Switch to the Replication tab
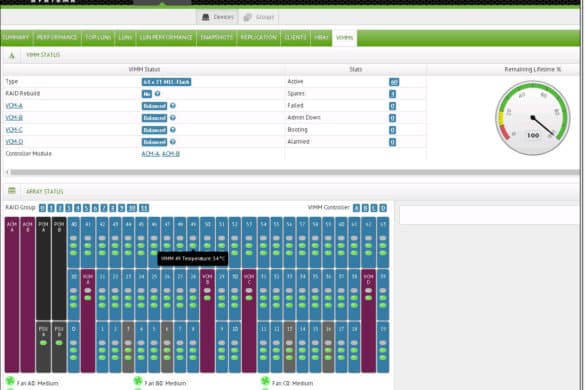The height and width of the screenshot is (390, 585). 259,38
